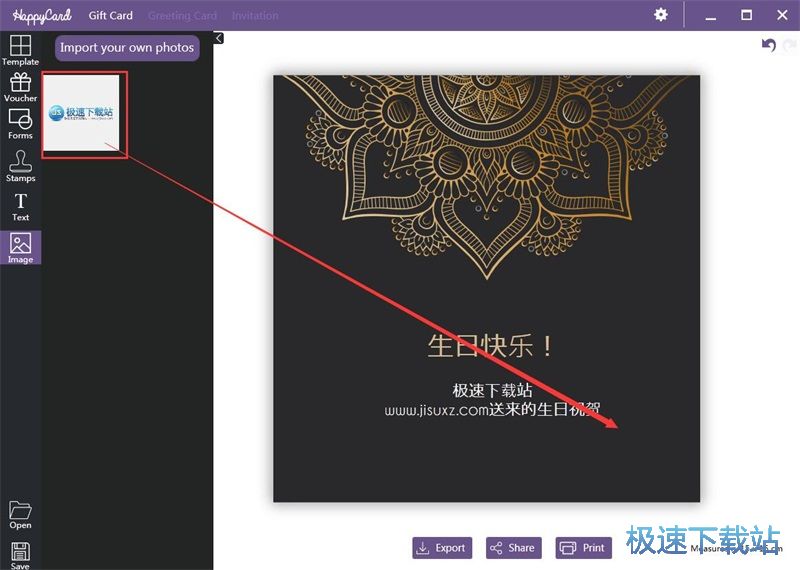Close the HappyCard window

pos(782,15)
